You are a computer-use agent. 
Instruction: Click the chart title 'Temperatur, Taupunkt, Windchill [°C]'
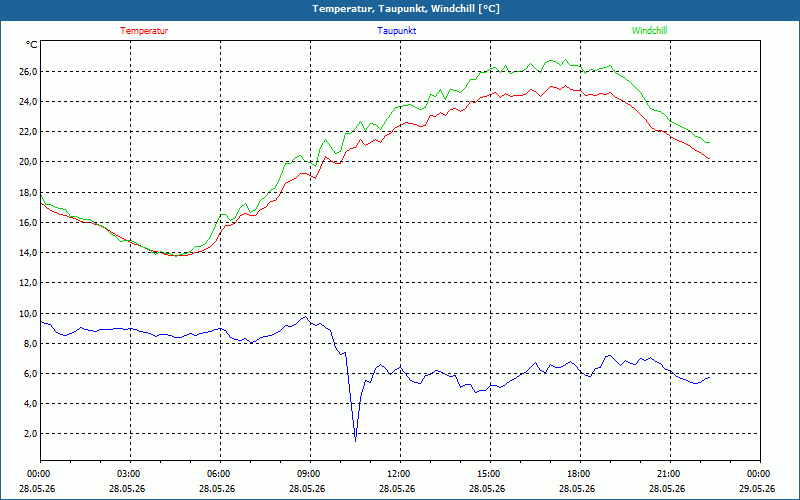tap(406, 9)
